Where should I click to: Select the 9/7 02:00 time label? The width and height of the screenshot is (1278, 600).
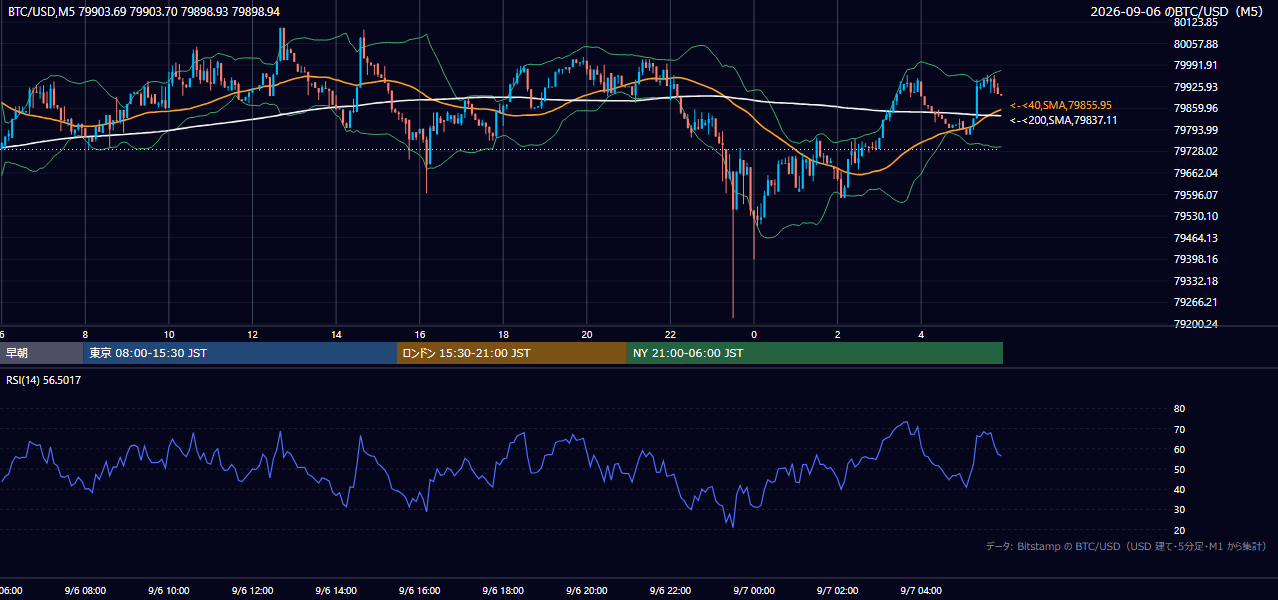tap(837, 591)
